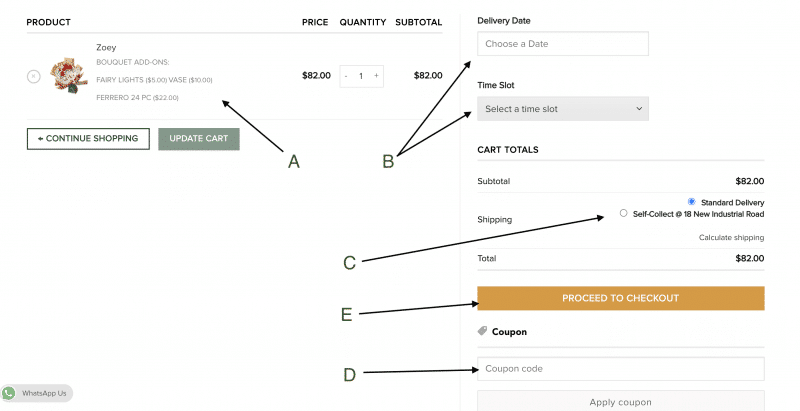Image resolution: width=800 pixels, height=411 pixels.
Task: Click the coupon tag icon
Action: tap(482, 331)
